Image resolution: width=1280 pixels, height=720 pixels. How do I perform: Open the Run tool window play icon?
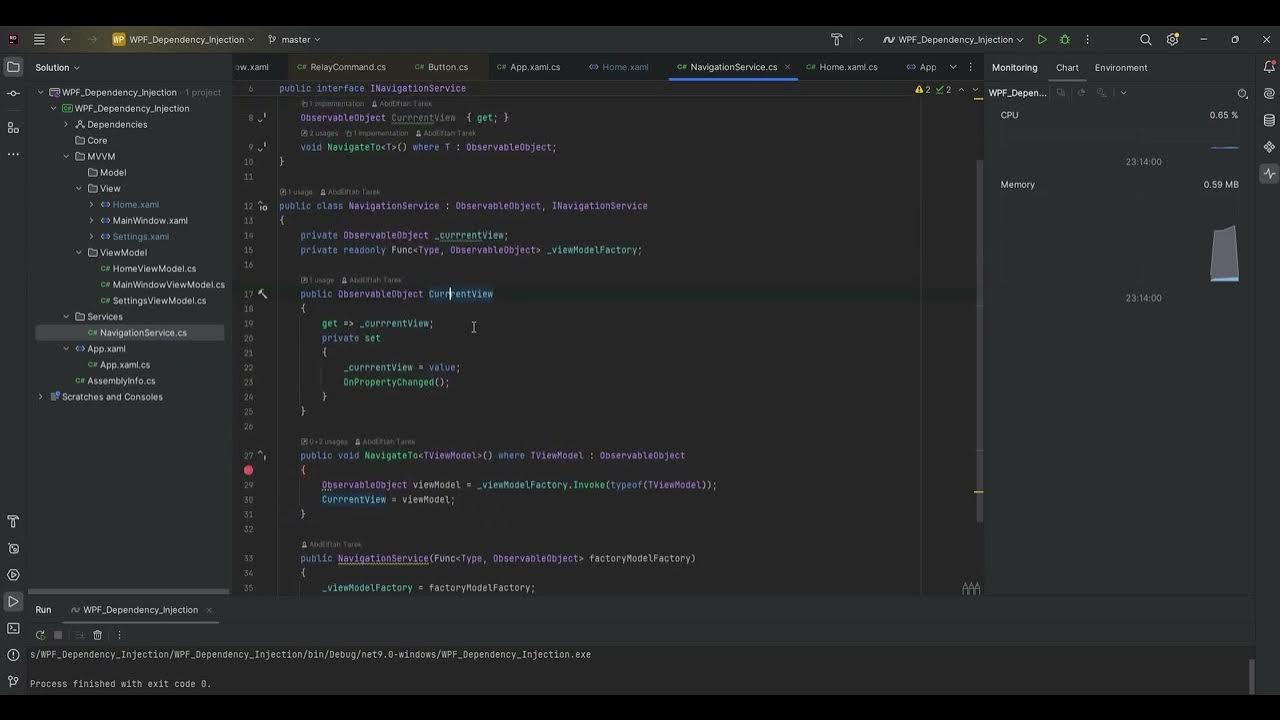(x=13, y=602)
